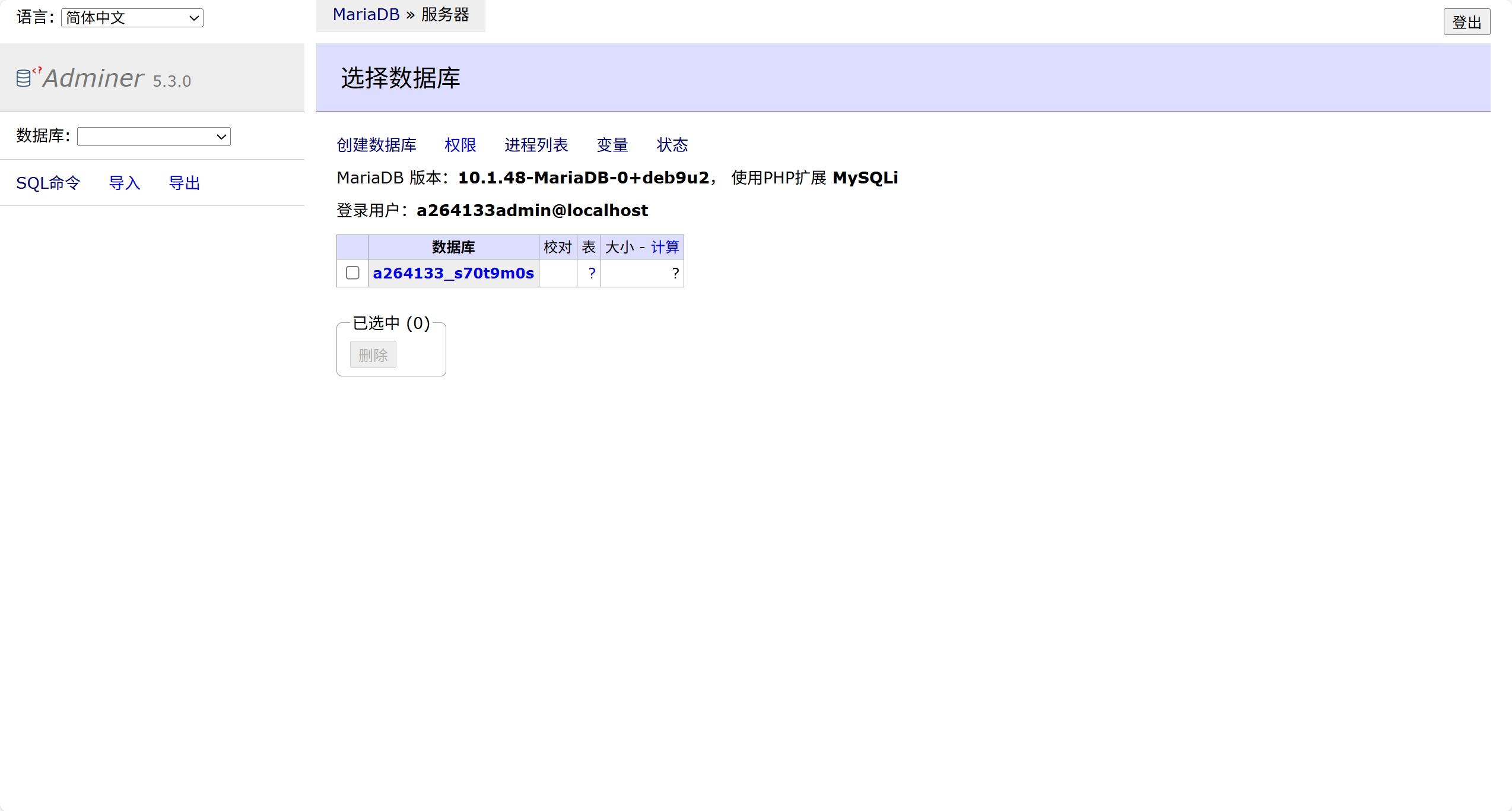Expand the database selector dropdown
The height and width of the screenshot is (811, 1512).
coord(154,137)
